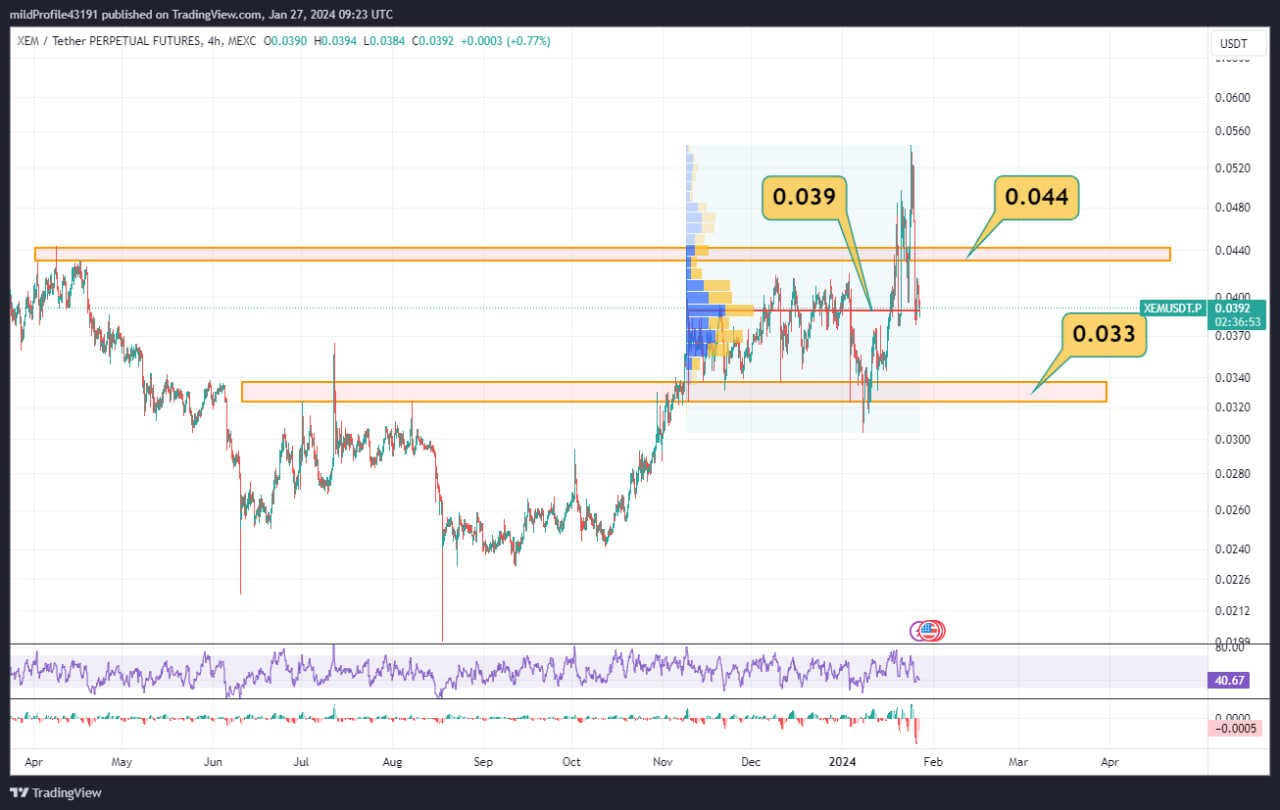Screen dimensions: 1280x810
Task: Click the 0.0480 price axis label
Action: (x=1232, y=208)
